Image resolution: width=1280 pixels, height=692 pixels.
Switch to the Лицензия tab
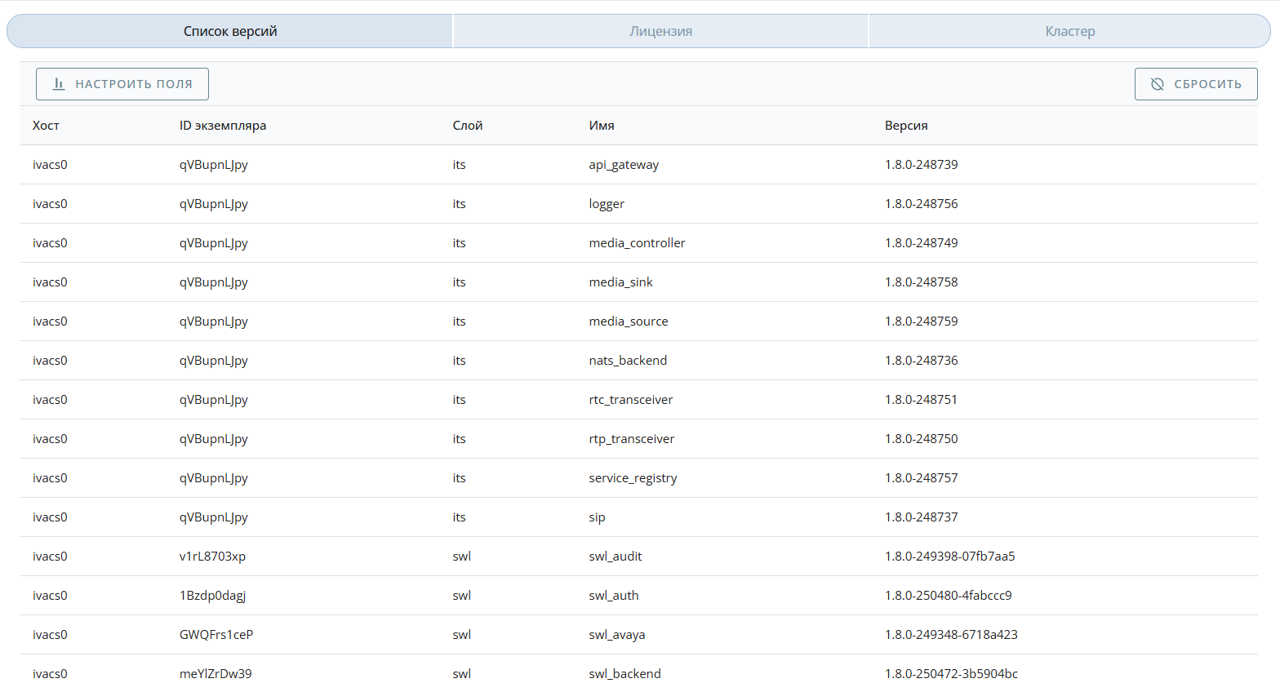(660, 31)
